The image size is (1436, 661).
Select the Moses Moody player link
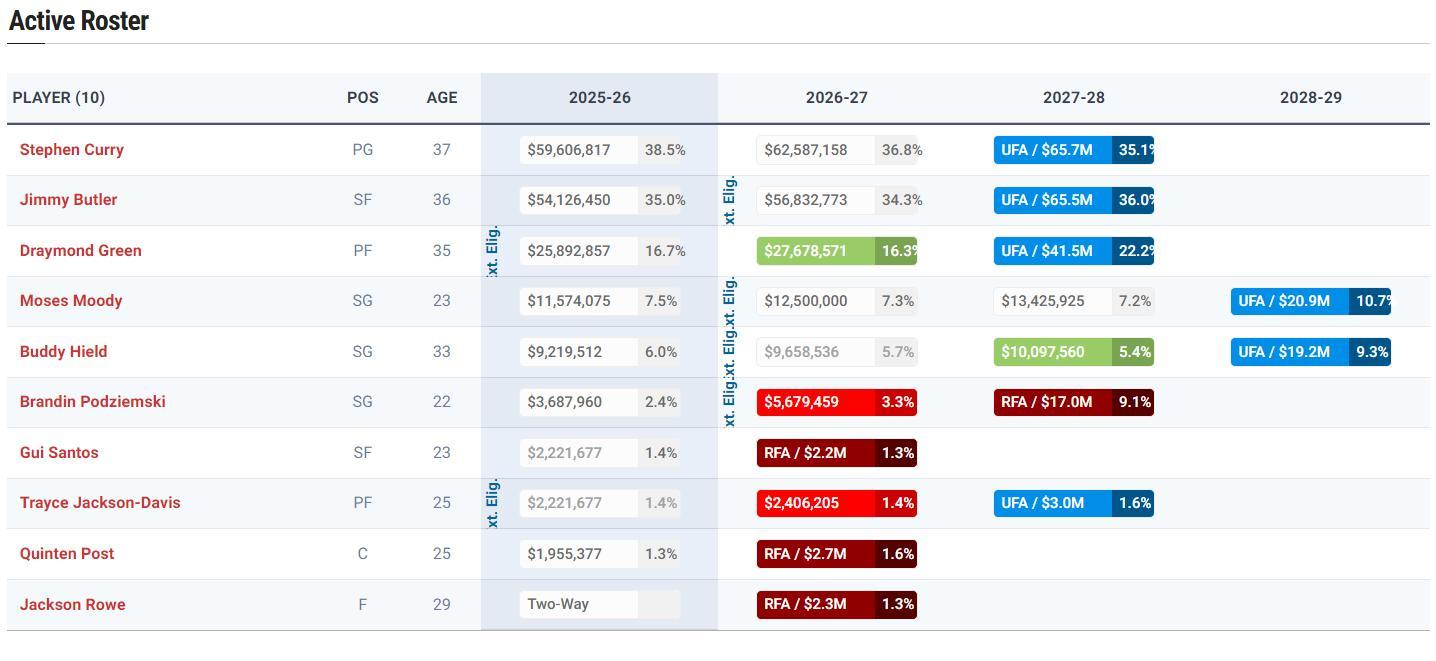click(x=71, y=301)
